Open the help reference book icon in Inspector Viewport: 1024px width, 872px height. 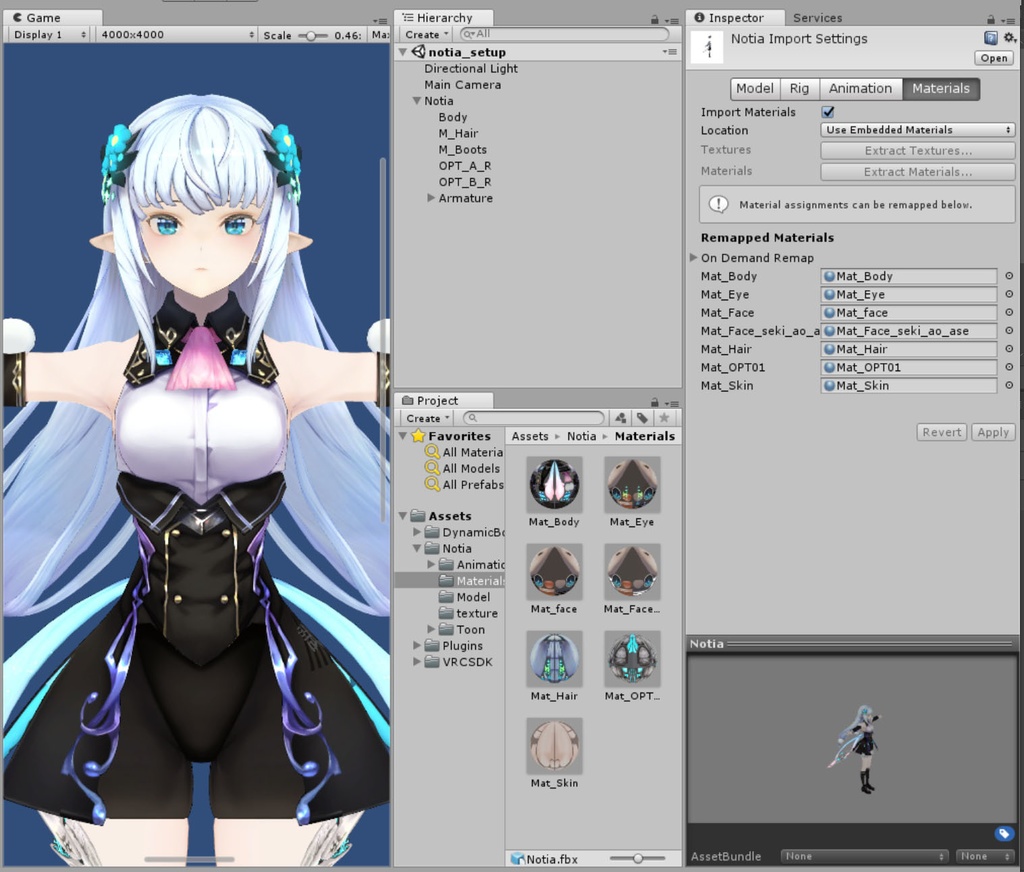991,37
